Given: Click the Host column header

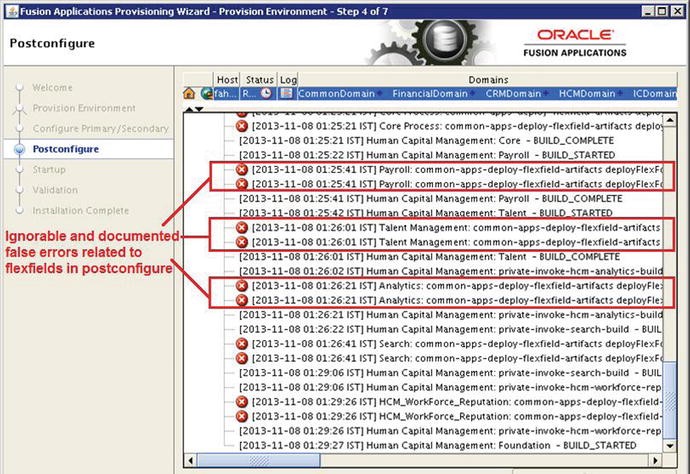Looking at the screenshot, I should coord(227,80).
